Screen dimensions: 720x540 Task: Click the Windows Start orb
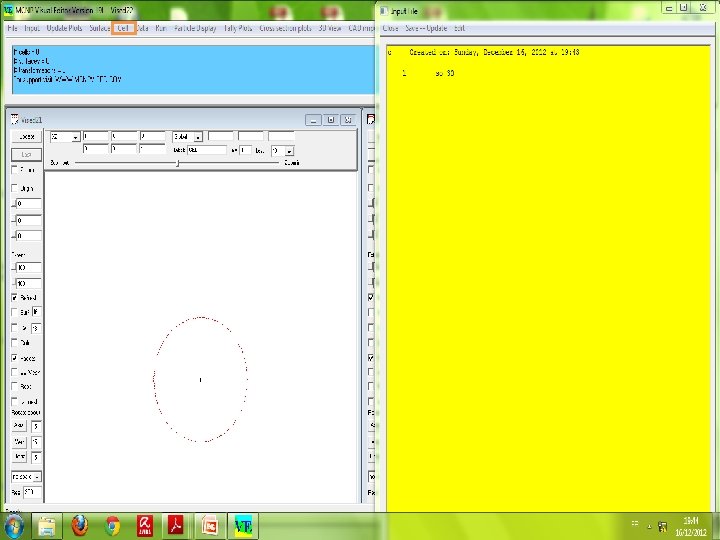point(14,526)
